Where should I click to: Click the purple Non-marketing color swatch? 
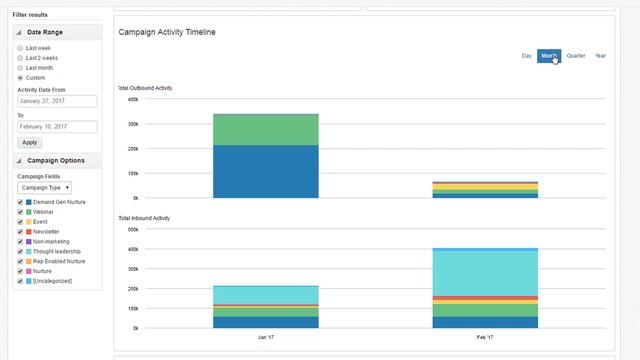coord(29,242)
